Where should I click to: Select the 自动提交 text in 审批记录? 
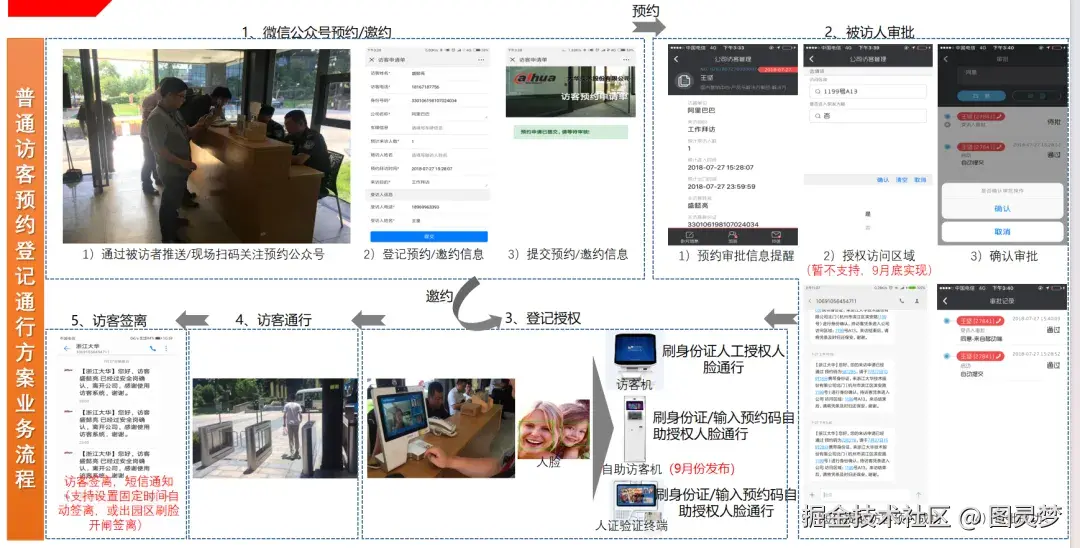point(972,374)
